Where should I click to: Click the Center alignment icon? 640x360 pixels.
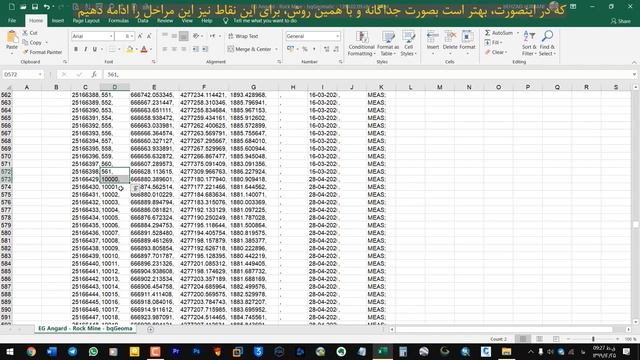pyautogui.click(x=174, y=49)
